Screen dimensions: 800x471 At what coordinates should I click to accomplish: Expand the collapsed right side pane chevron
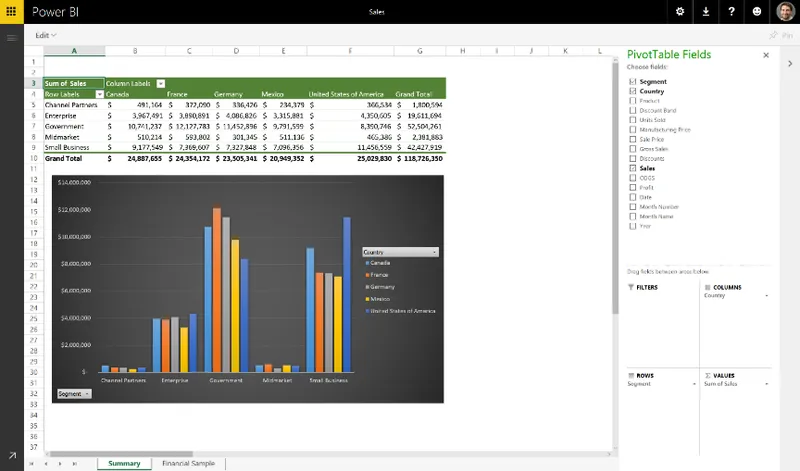790,64
